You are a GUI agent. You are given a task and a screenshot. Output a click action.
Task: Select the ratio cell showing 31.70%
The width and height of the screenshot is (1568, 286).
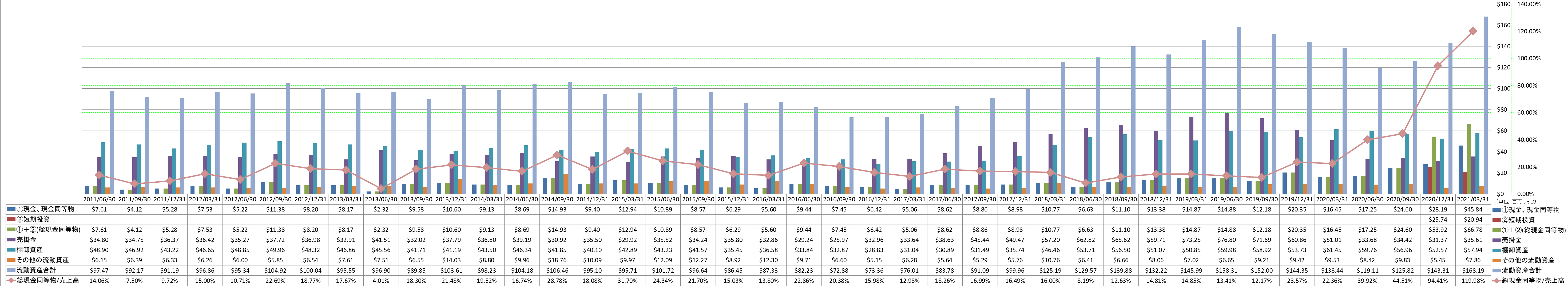point(628,280)
